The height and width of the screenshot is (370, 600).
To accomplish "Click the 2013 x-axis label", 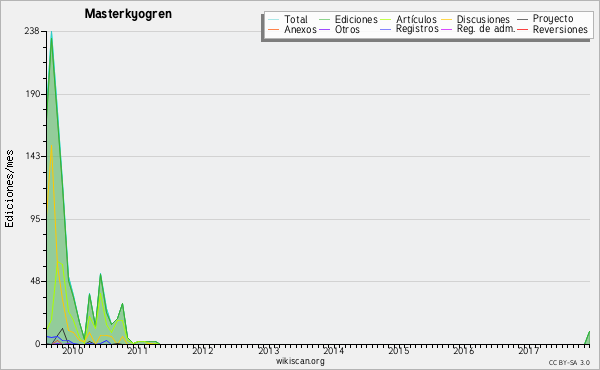I will pos(269,350).
